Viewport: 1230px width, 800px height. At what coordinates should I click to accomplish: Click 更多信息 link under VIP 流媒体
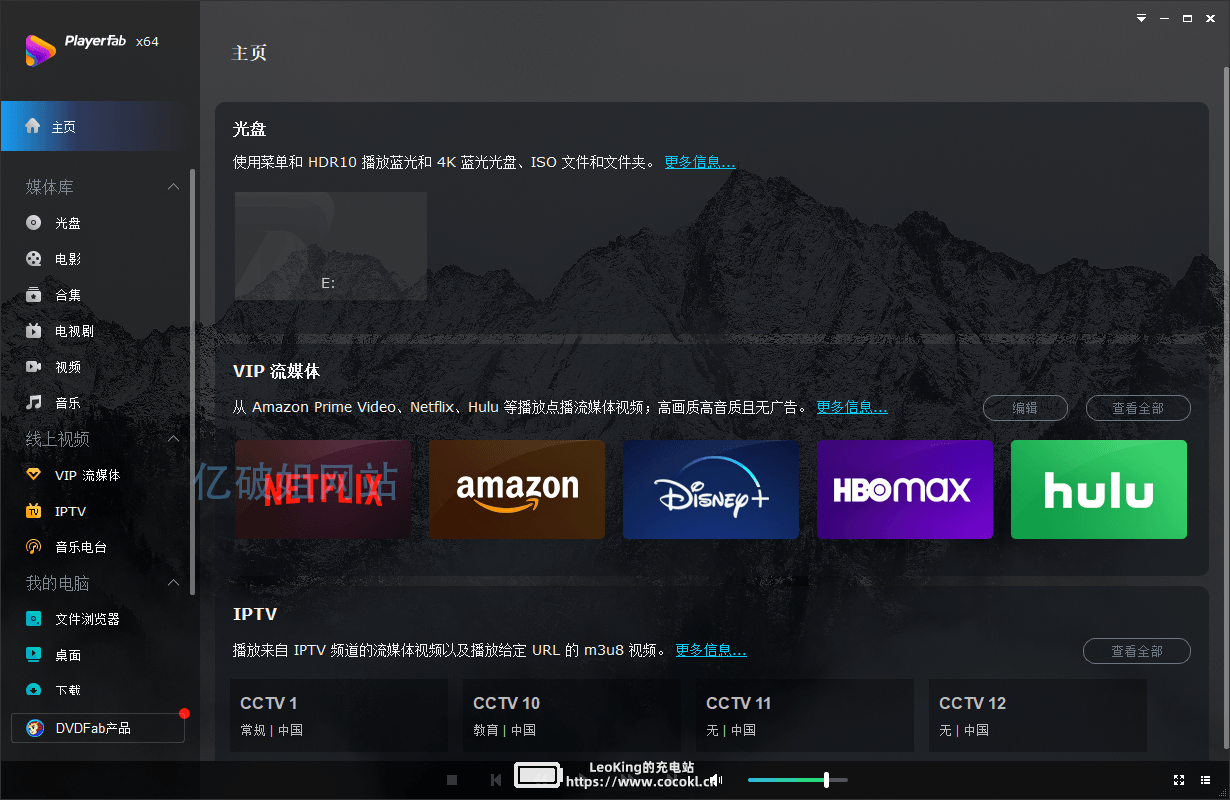pos(852,407)
